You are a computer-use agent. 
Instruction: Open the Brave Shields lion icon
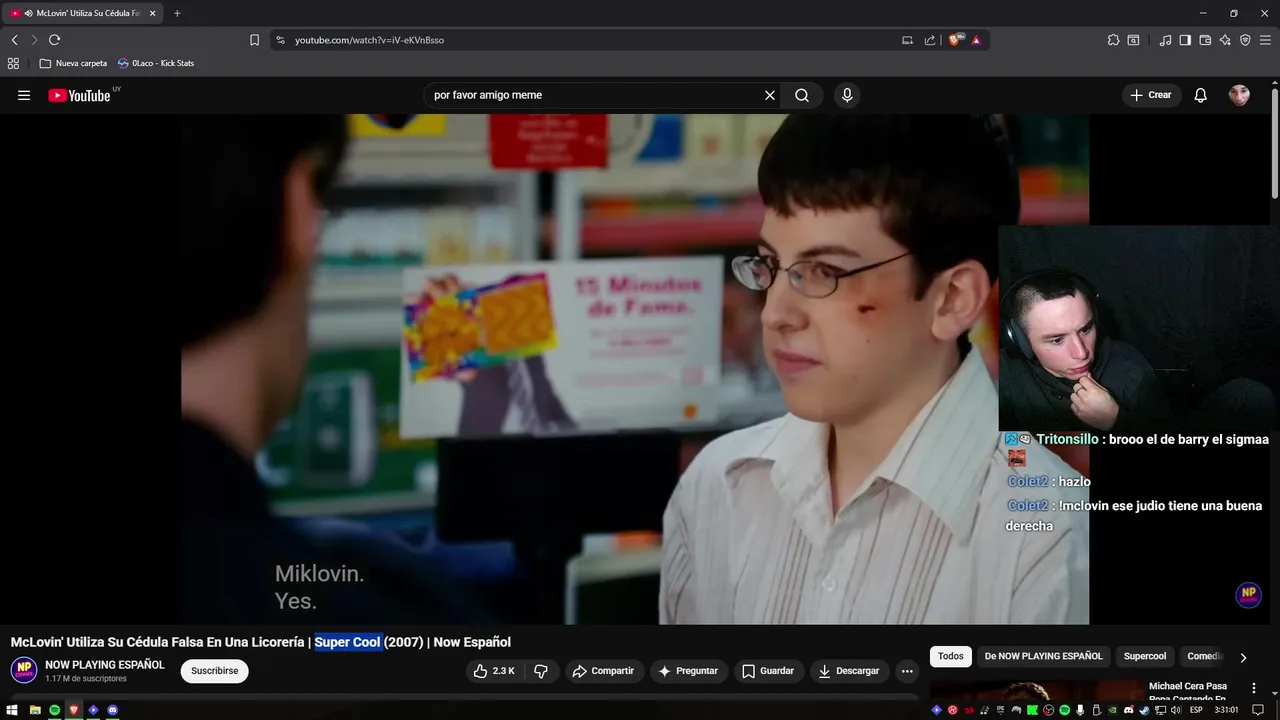955,40
